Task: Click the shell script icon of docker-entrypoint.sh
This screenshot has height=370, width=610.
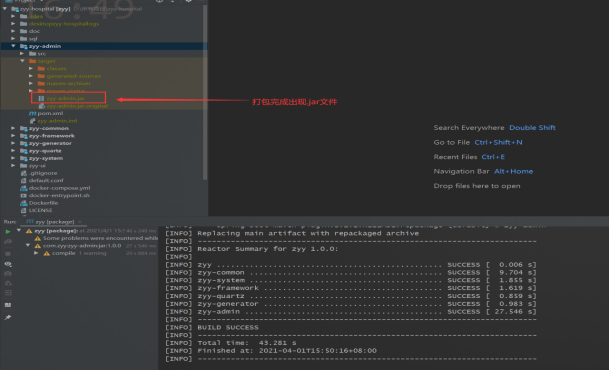Action: (24, 195)
